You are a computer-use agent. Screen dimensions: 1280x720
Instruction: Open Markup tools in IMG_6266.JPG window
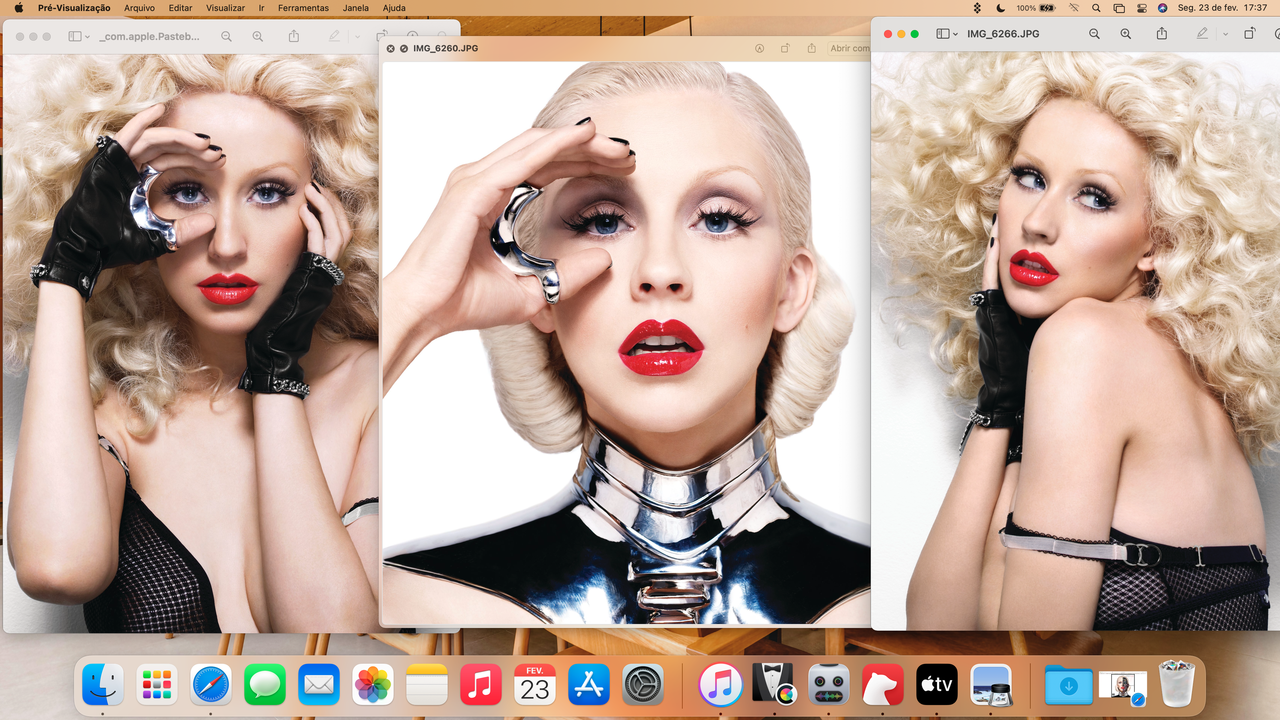click(x=1202, y=34)
